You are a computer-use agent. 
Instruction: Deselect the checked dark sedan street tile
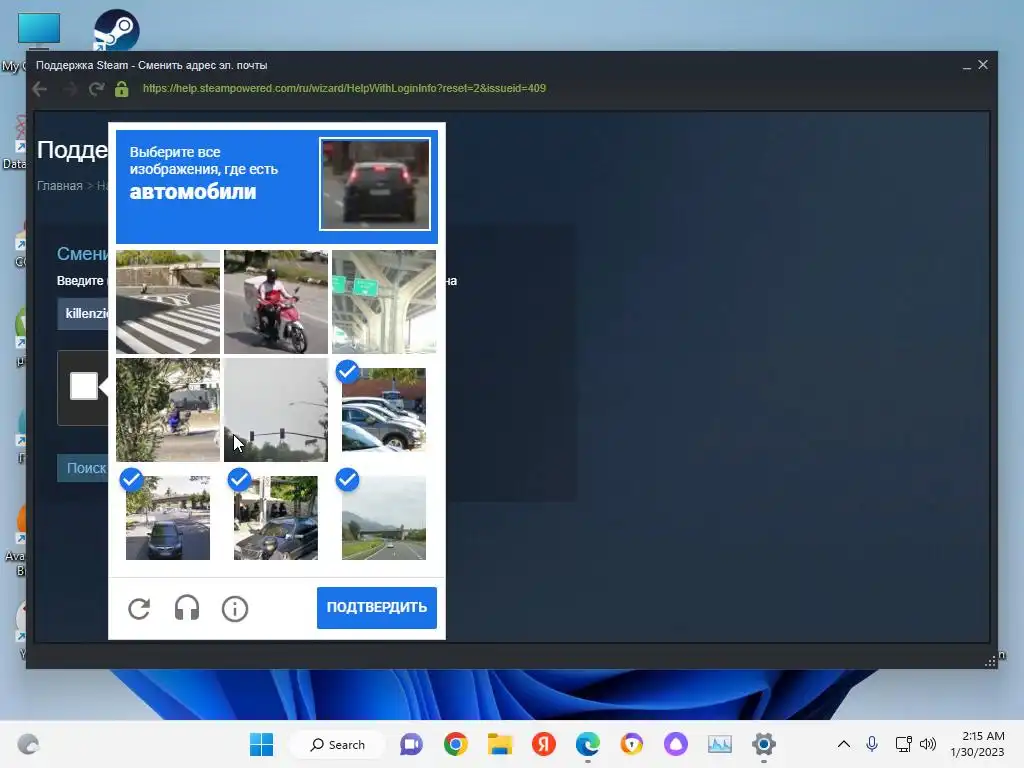pos(168,517)
